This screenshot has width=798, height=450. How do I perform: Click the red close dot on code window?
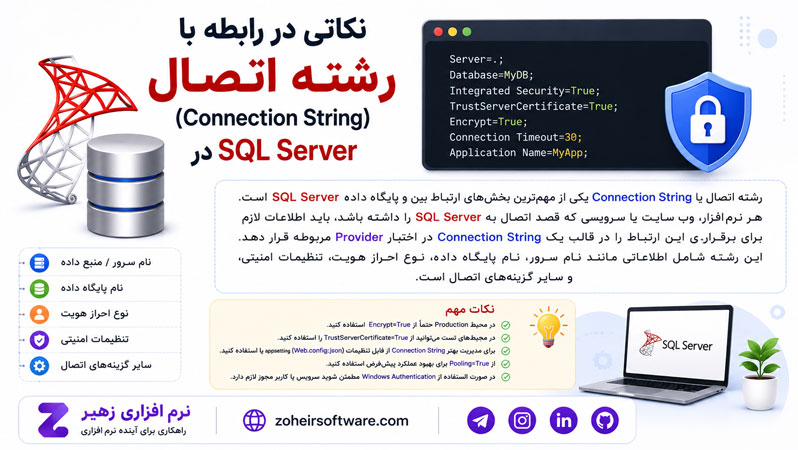(x=438, y=32)
